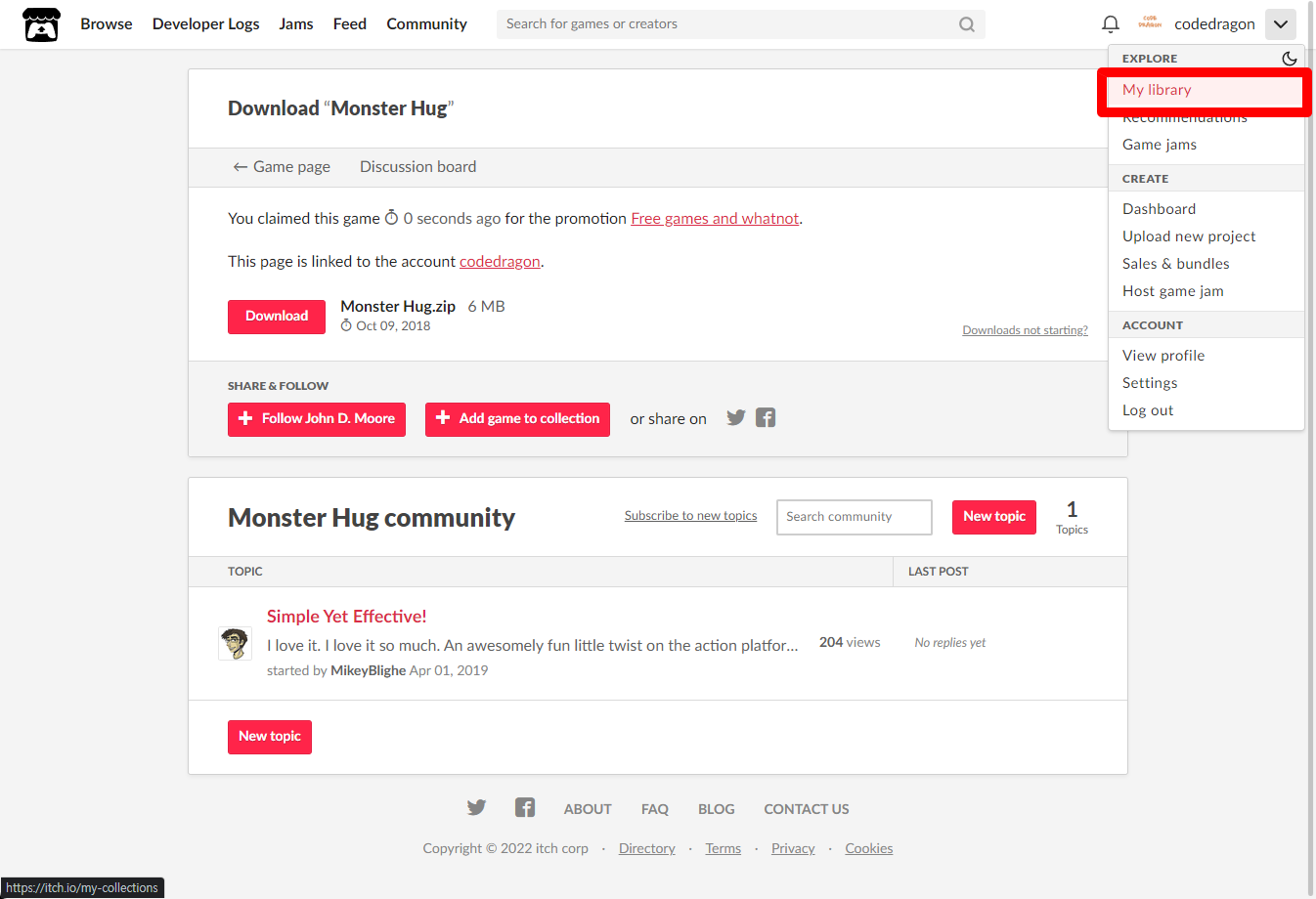
Task: Open the Discussion board tab
Action: [x=418, y=167]
